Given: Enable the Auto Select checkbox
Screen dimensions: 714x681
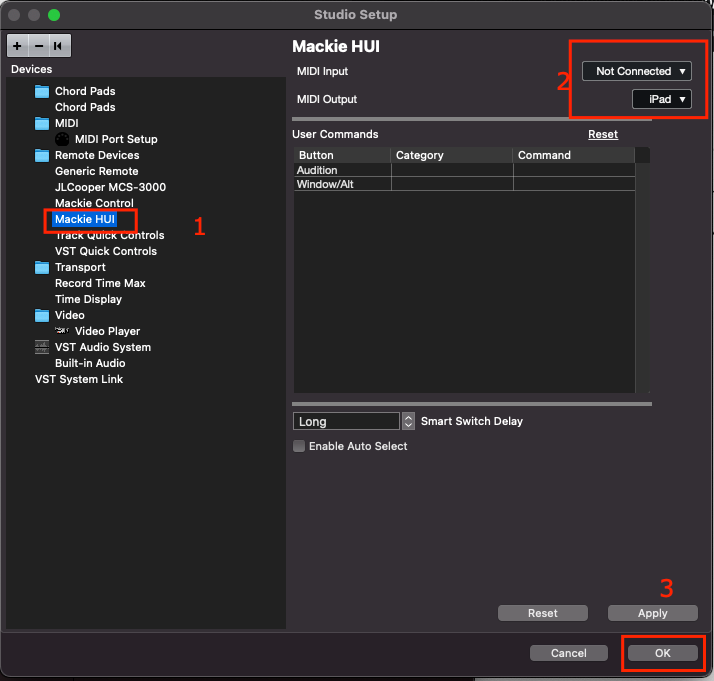Looking at the screenshot, I should click(x=299, y=446).
